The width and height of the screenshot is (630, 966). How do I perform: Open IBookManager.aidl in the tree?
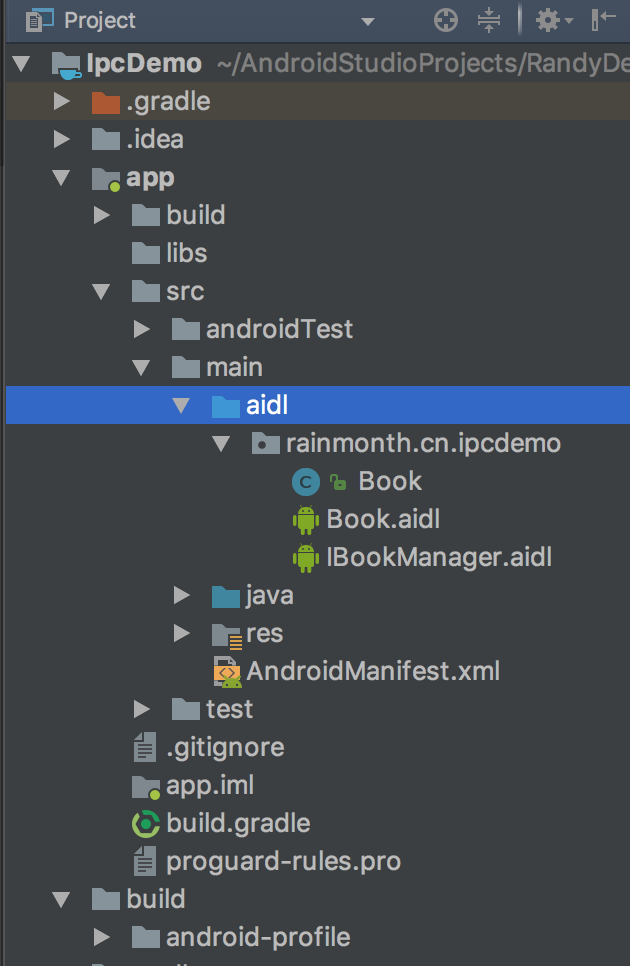(x=438, y=557)
